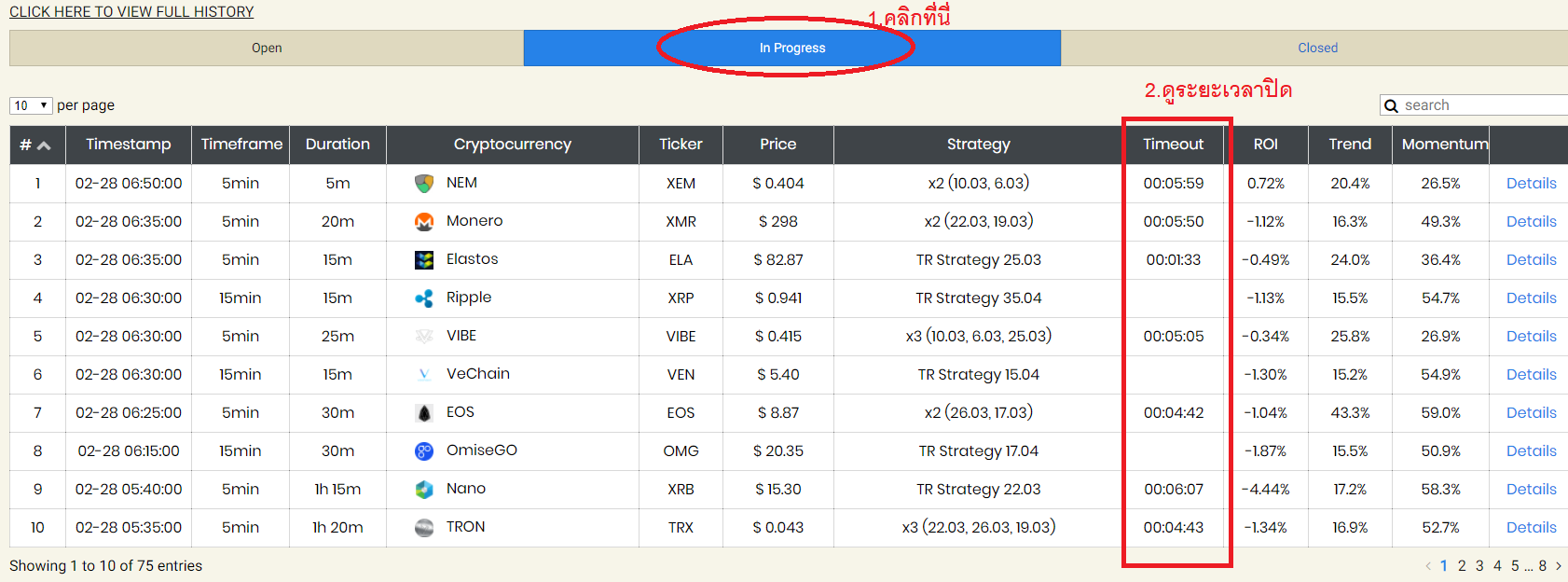Screen dimensions: 1568x582
Task: Click the EOS coin icon
Action: [x=424, y=413]
